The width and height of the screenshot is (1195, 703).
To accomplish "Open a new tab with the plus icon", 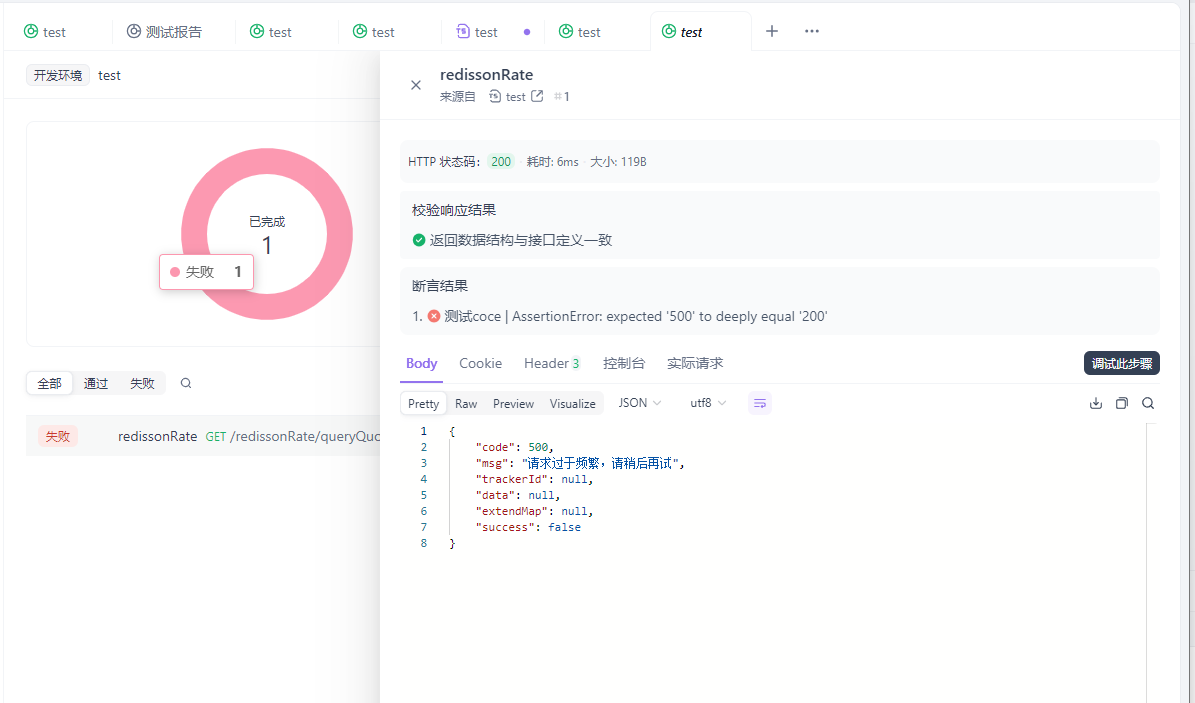I will tap(771, 31).
